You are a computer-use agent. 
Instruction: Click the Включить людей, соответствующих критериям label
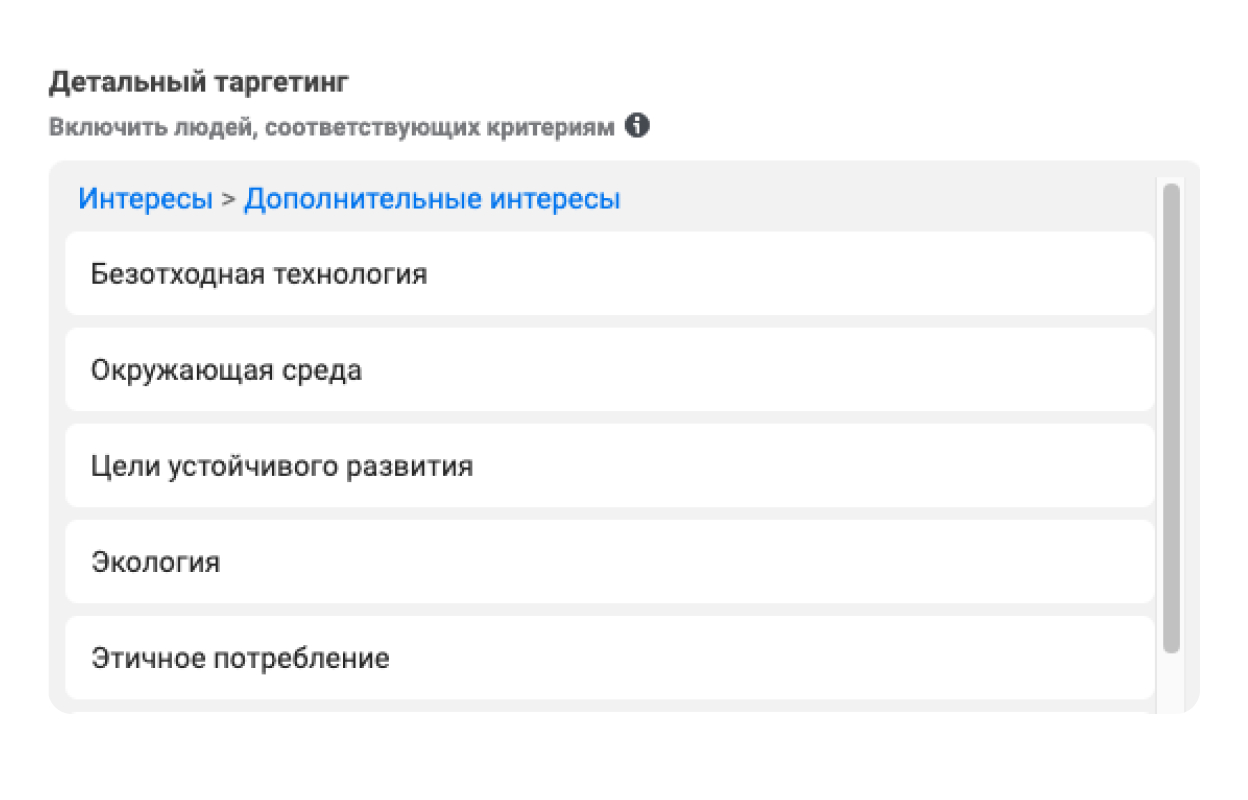(331, 128)
